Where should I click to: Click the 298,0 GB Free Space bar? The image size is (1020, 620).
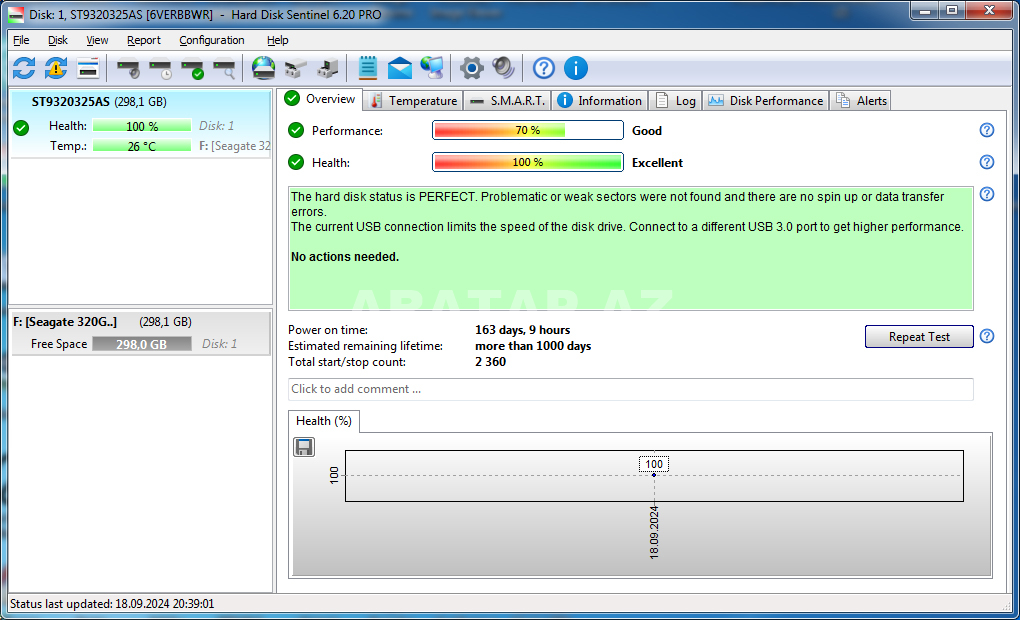pyautogui.click(x=142, y=344)
